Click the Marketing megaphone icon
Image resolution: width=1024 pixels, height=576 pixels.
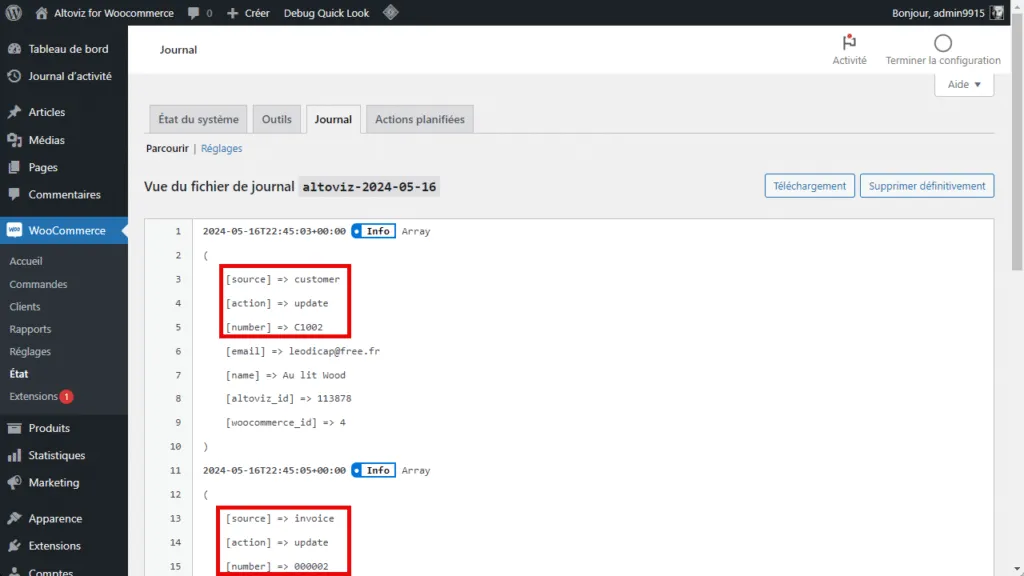14,483
